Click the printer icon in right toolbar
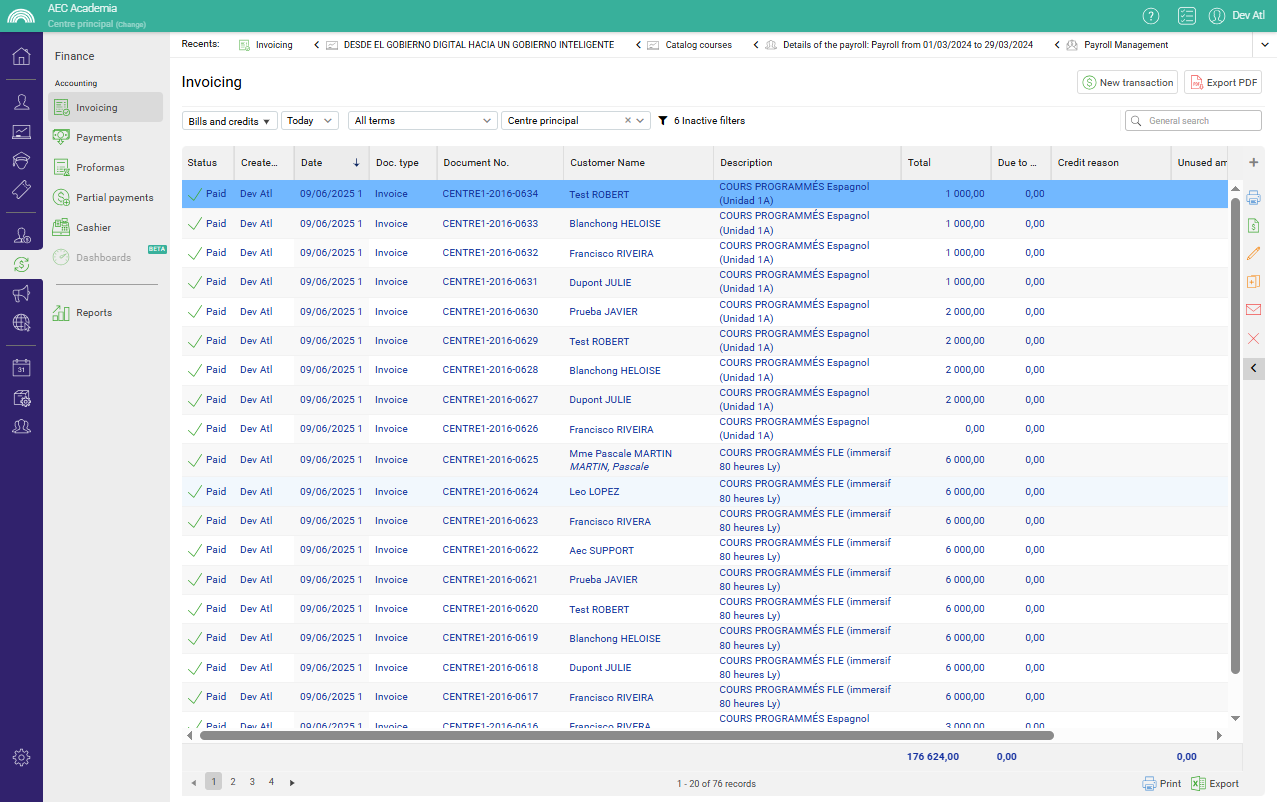Viewport: 1277px width, 802px height. pyautogui.click(x=1253, y=197)
